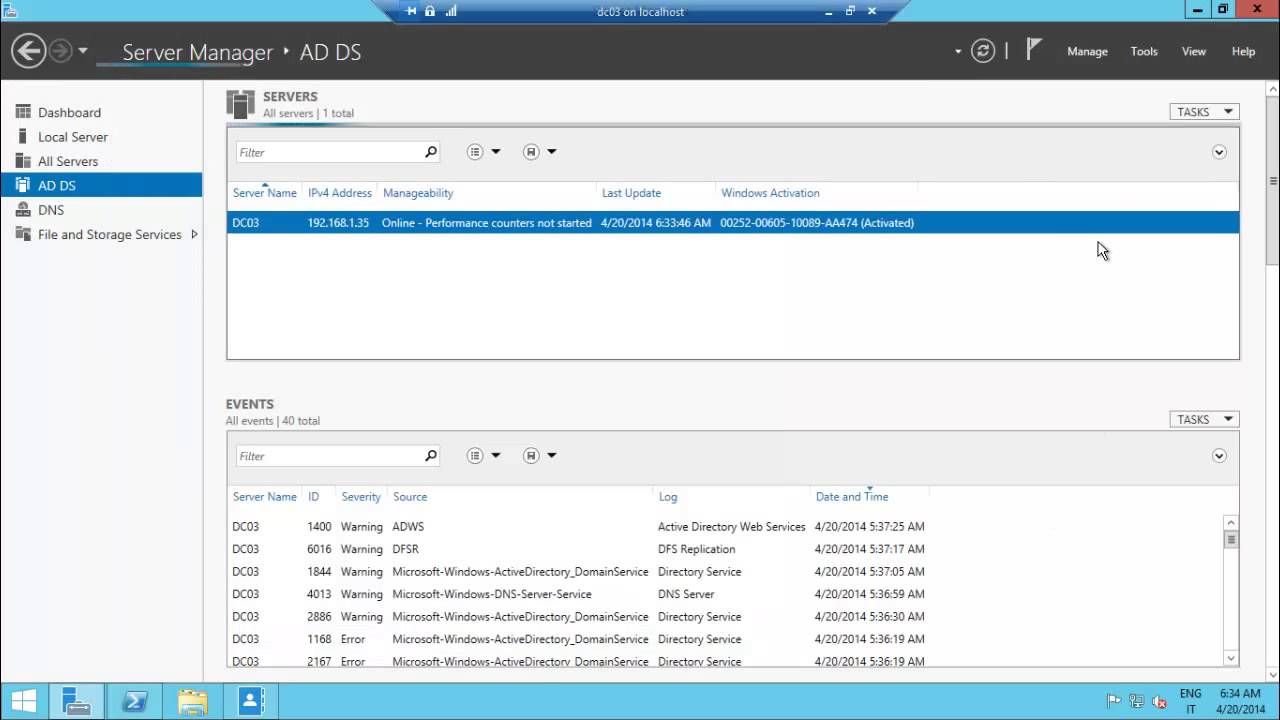
Task: Open the navigation history dropdown arrow
Action: tap(83, 51)
